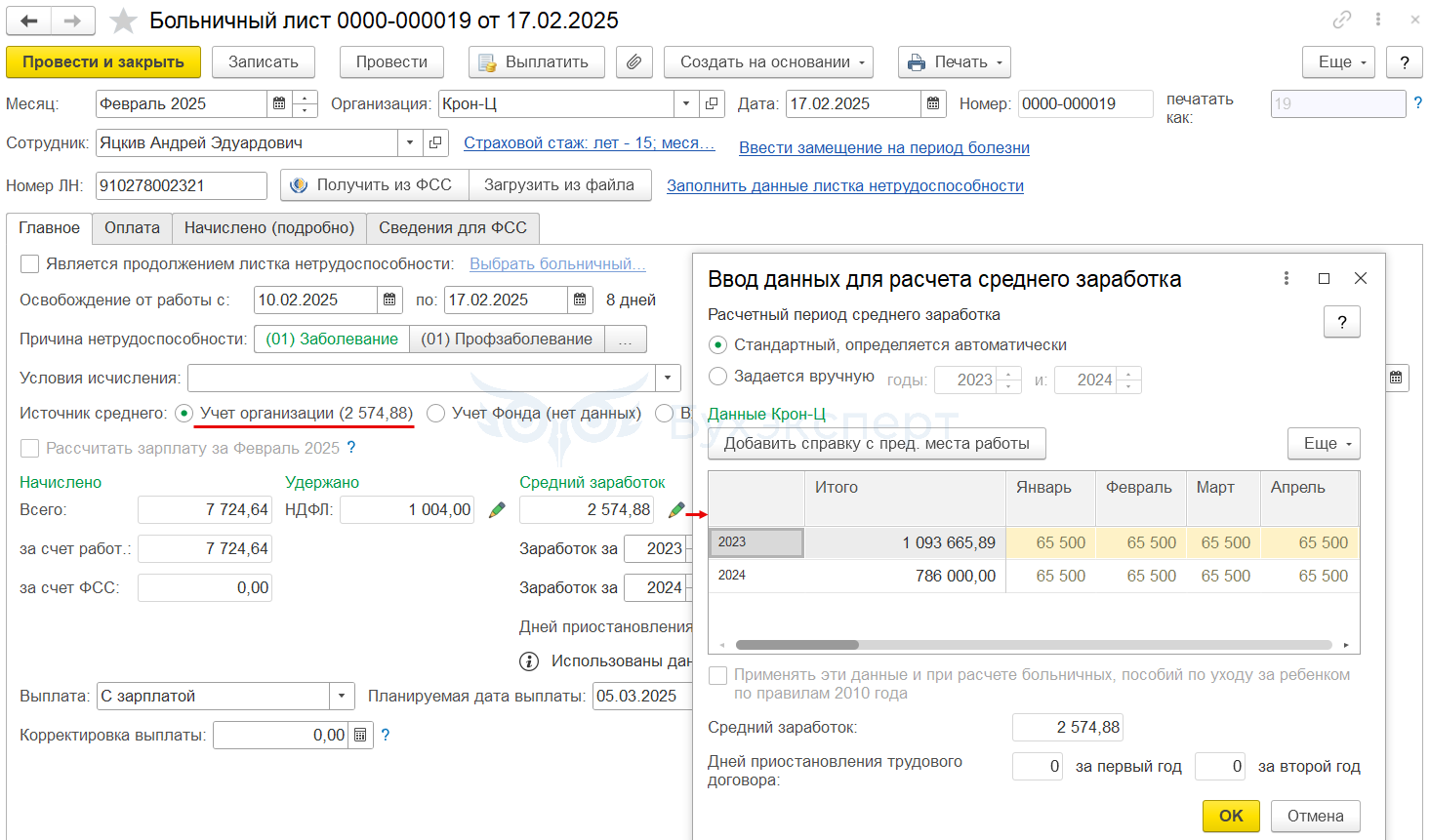Viewport: 1430px width, 840px height.
Task: Edit average earnings with pencil icon
Action: 675,509
